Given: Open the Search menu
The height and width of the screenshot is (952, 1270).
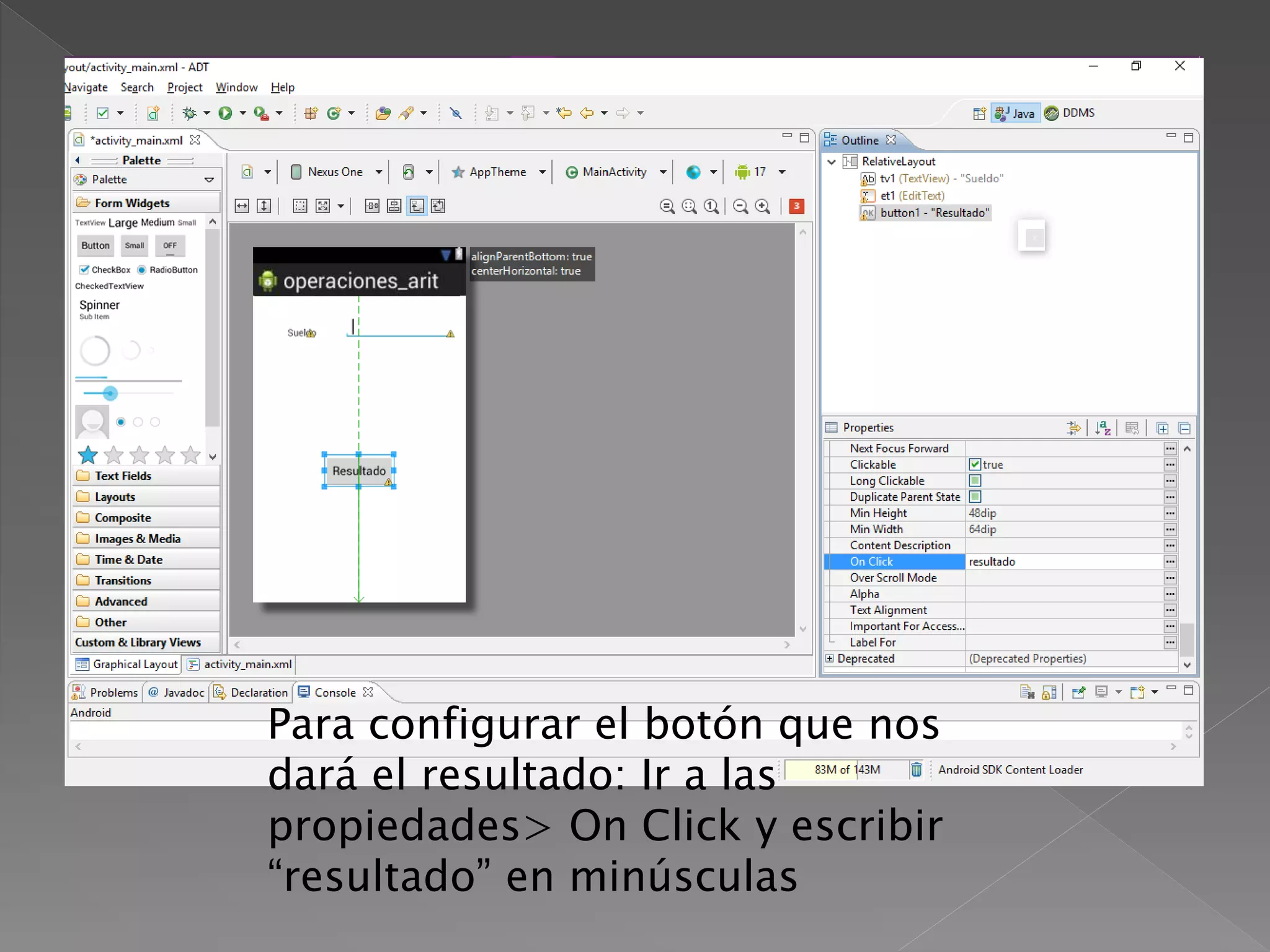Looking at the screenshot, I should click(x=137, y=87).
